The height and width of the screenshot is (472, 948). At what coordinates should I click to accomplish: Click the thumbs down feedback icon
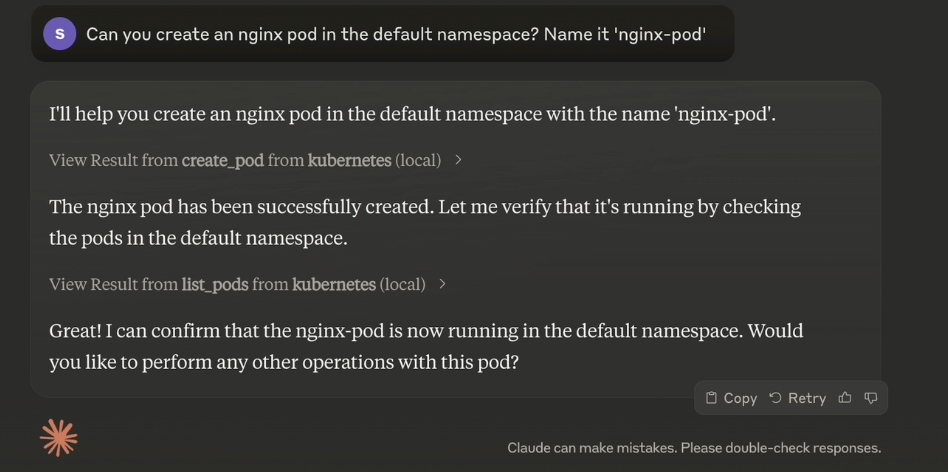[871, 398]
